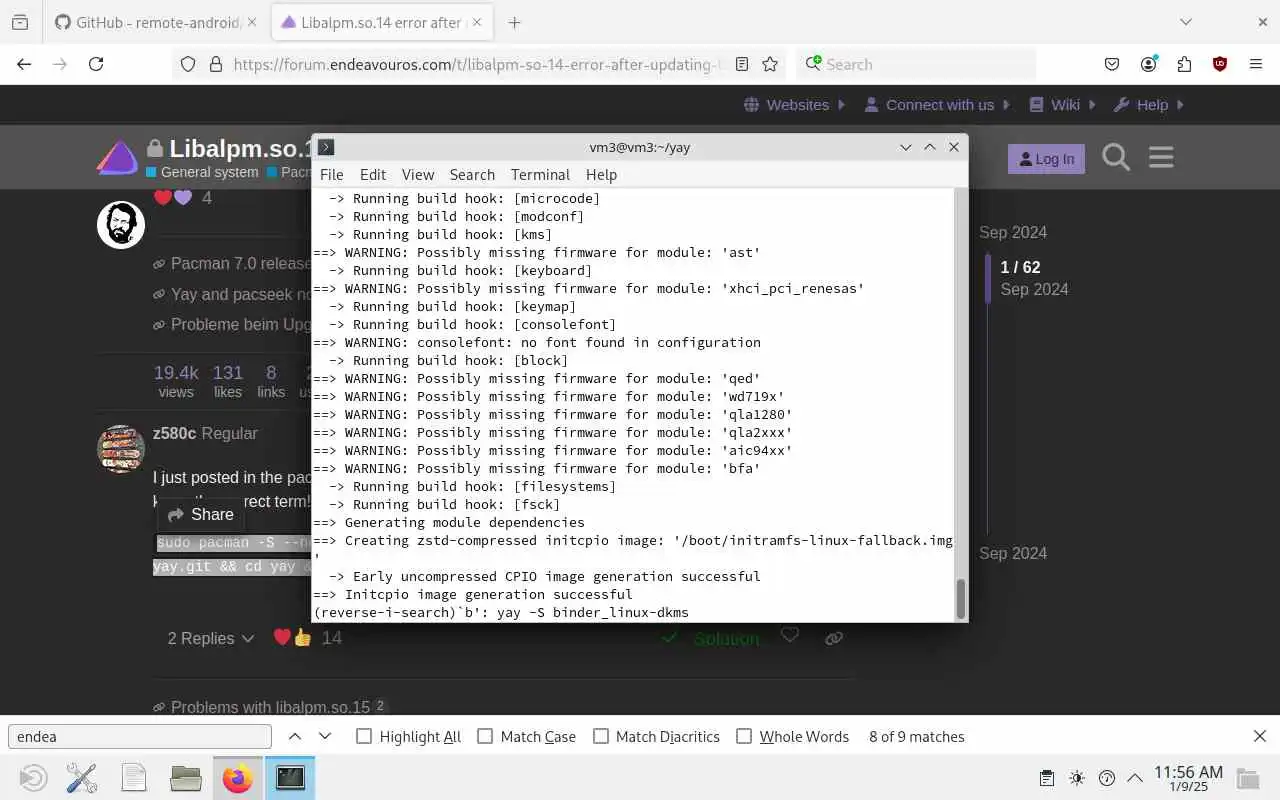Close the find bar

pos(1260,736)
